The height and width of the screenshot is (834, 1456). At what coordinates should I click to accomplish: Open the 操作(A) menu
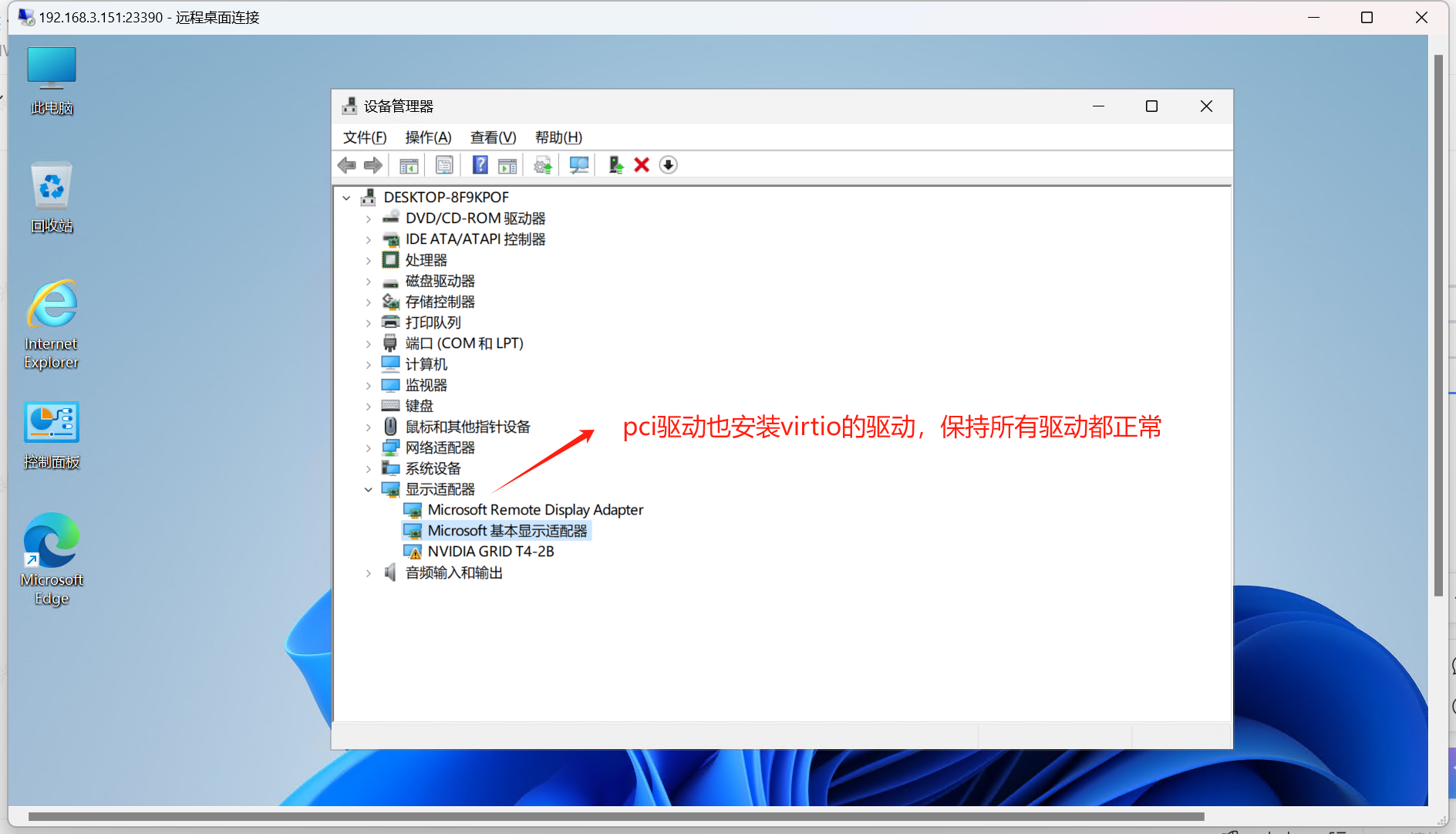[x=428, y=137]
